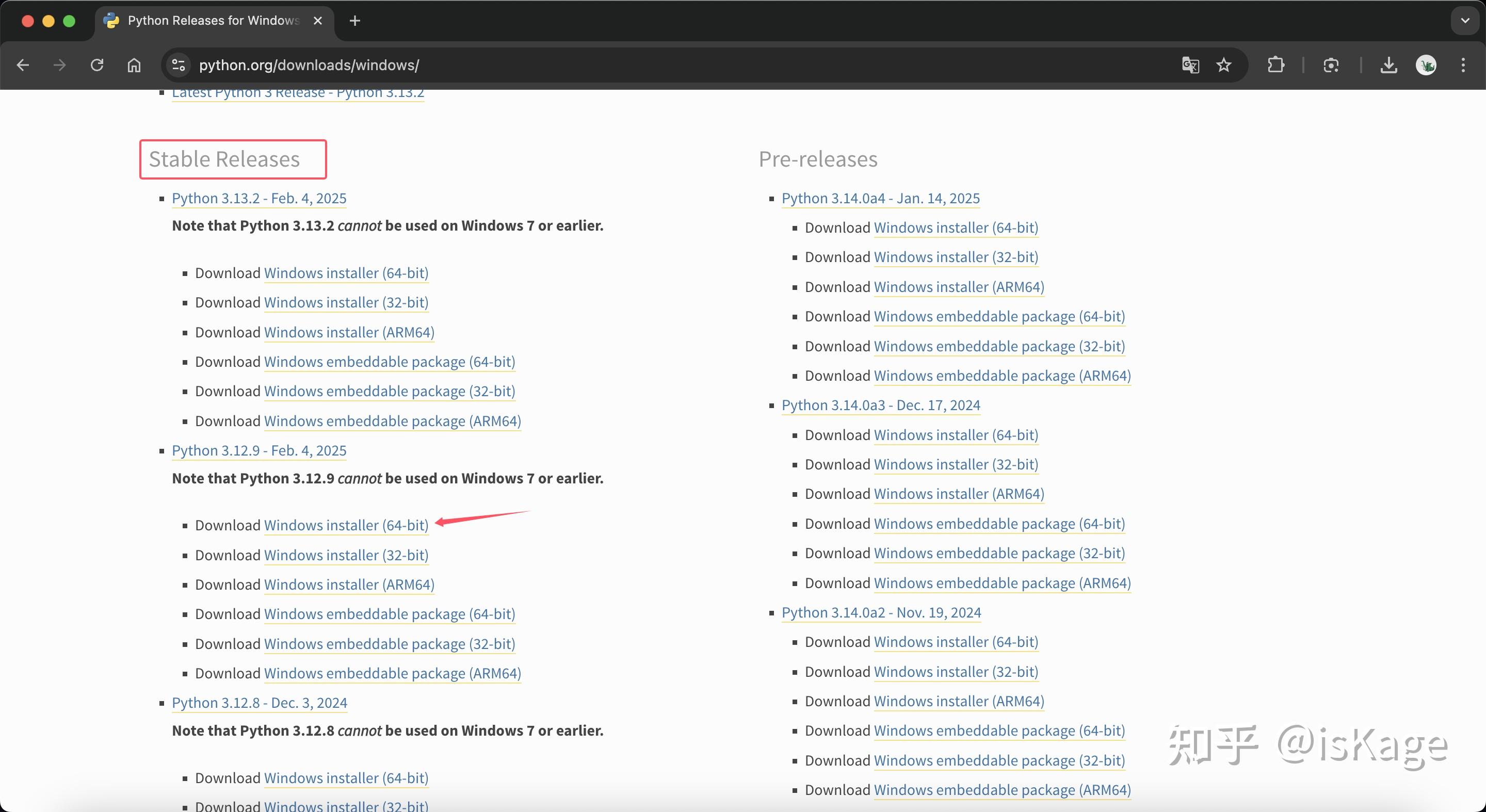The image size is (1486, 812).
Task: Reload the page with refresh icon
Action: point(97,65)
